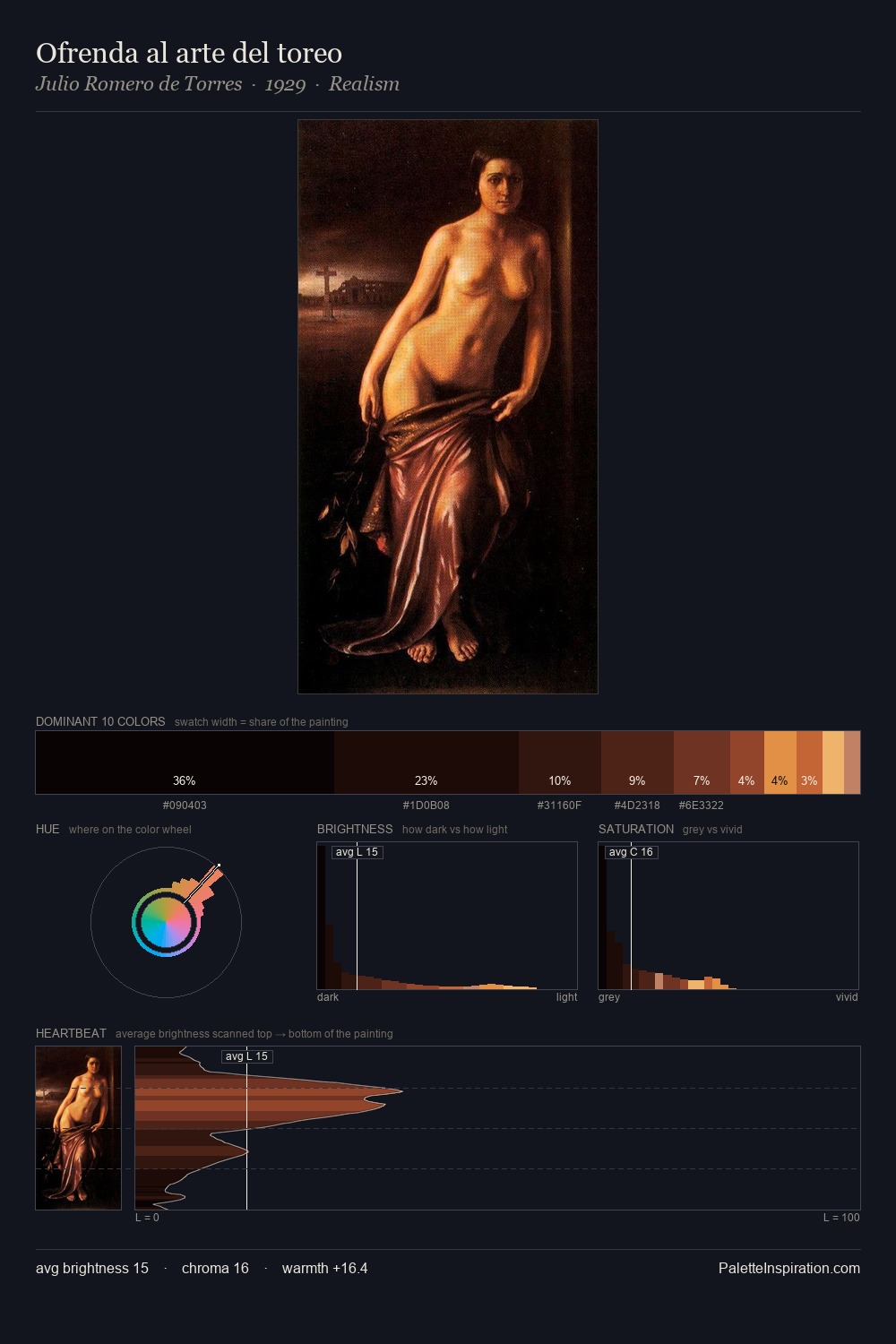Click the avg L 15 label in brightness chart
The image size is (896, 1344).
358,852
